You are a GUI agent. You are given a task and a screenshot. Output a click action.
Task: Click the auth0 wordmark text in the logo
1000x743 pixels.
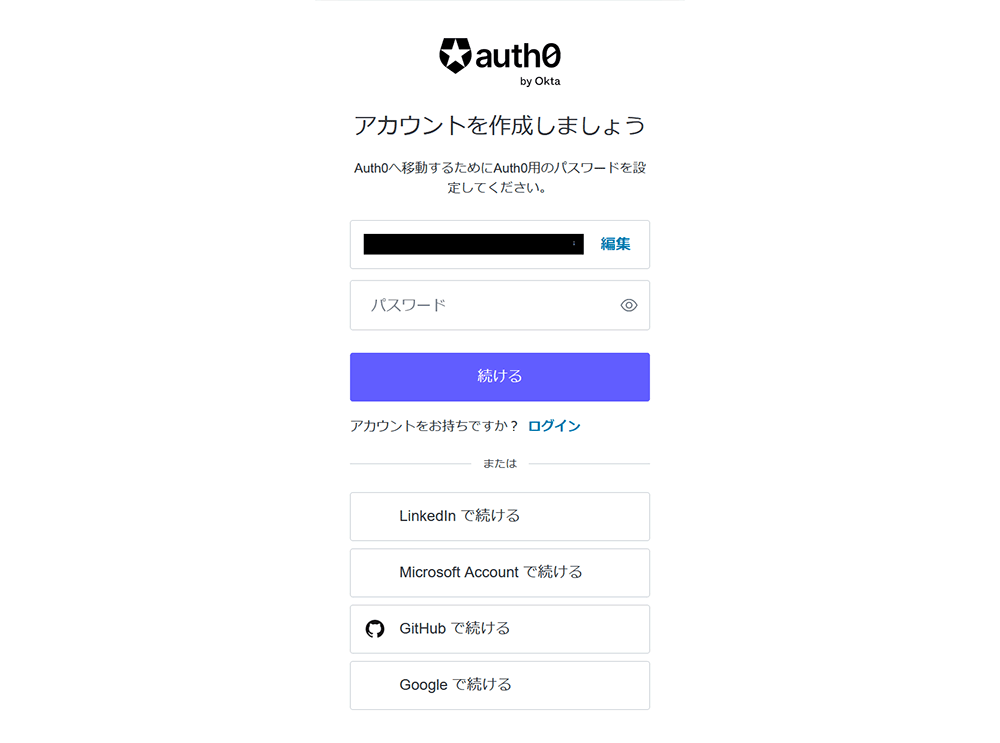point(518,55)
